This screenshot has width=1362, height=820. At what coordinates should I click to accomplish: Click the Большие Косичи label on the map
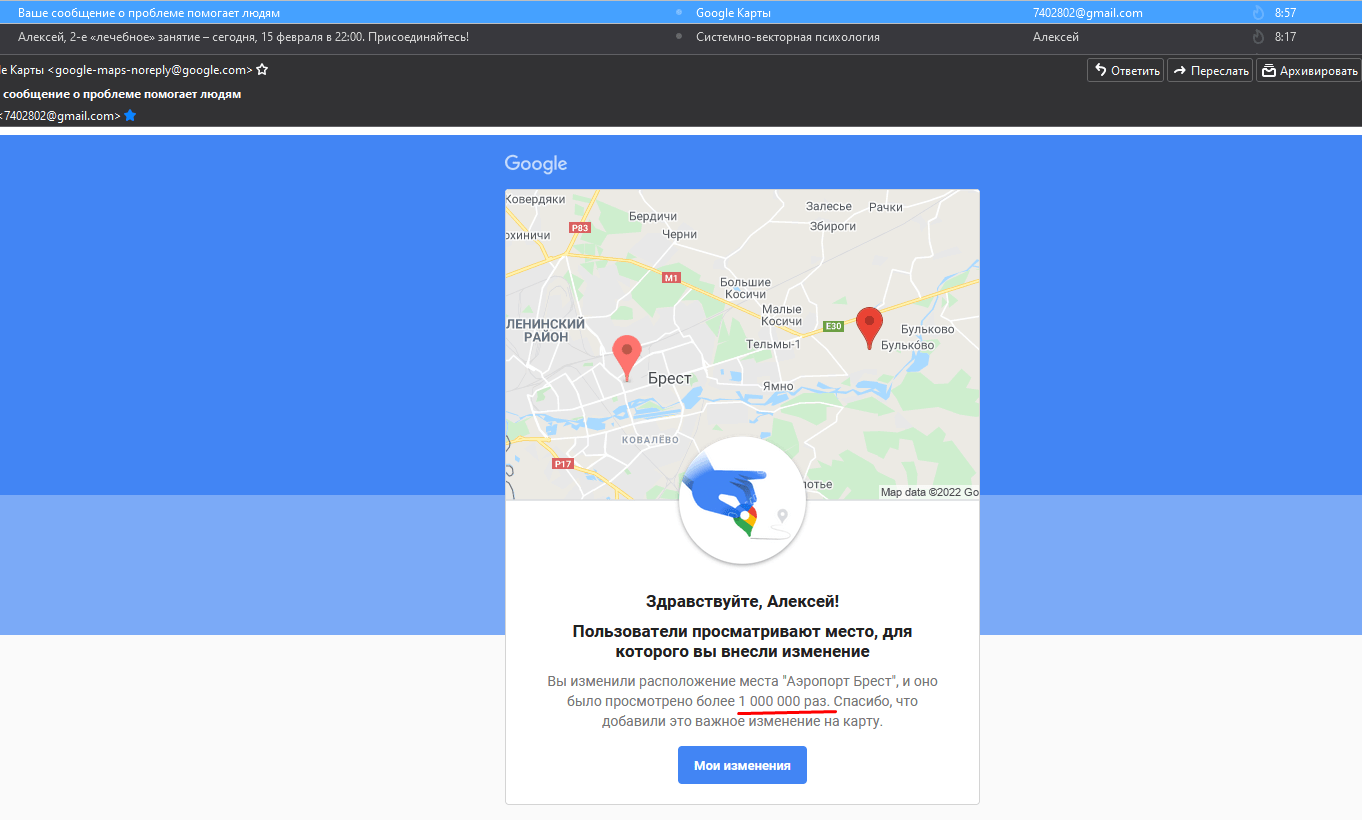pyautogui.click(x=745, y=288)
